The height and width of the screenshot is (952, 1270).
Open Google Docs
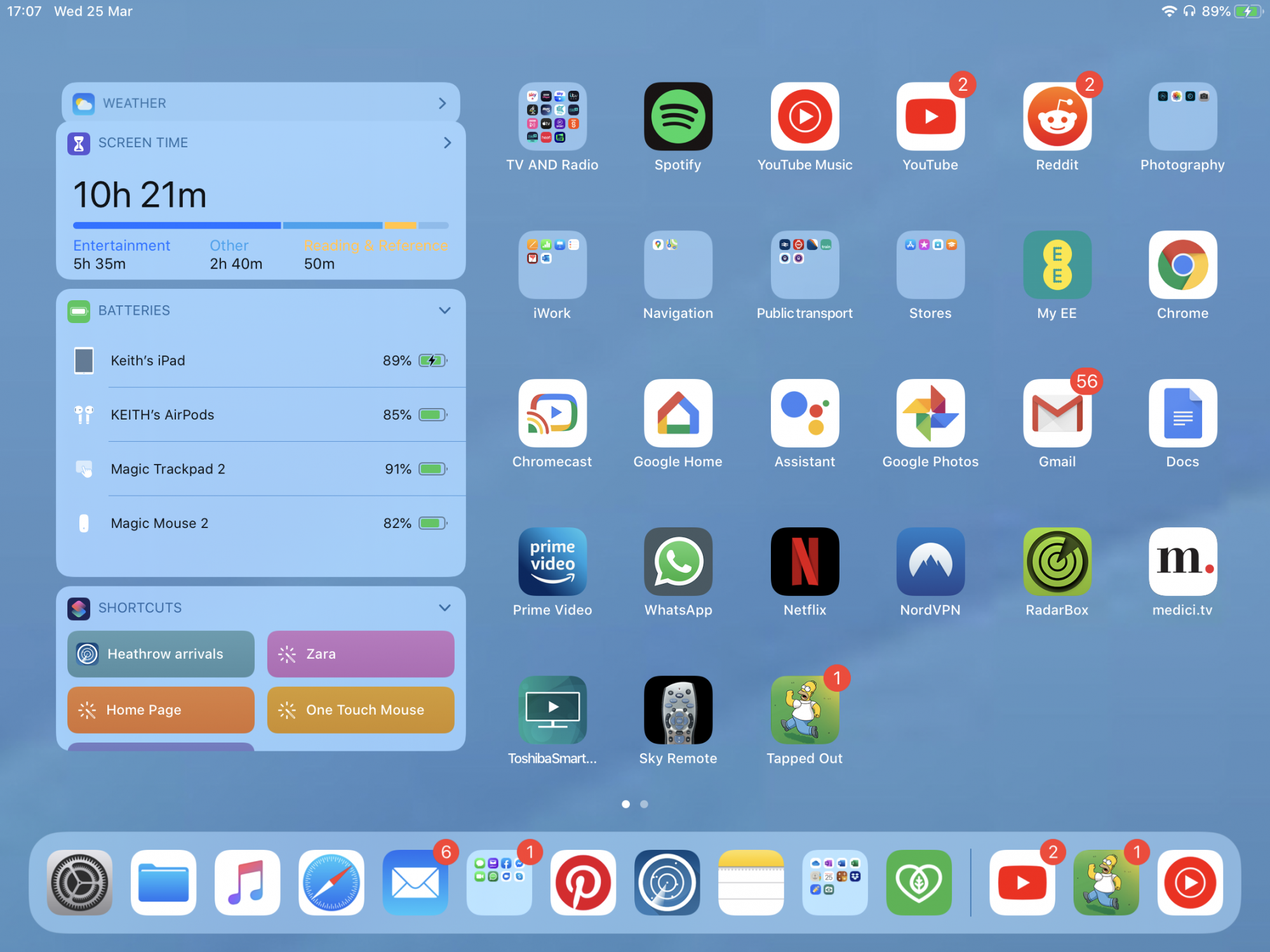(1182, 413)
